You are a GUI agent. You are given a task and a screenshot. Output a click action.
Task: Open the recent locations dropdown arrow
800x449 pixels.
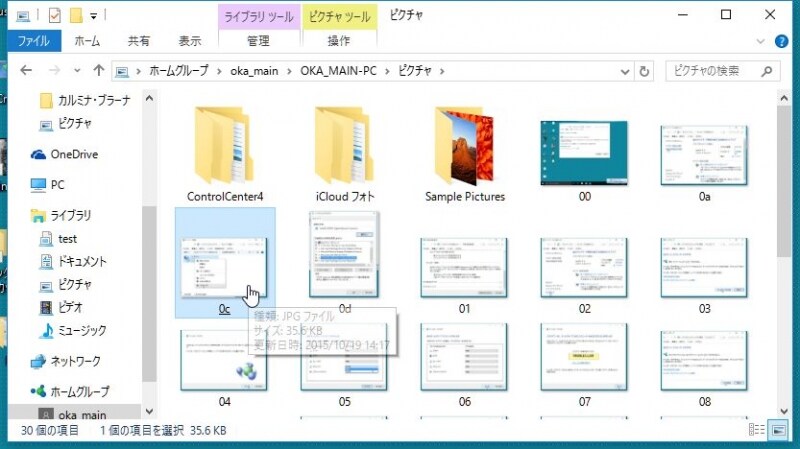click(x=77, y=72)
